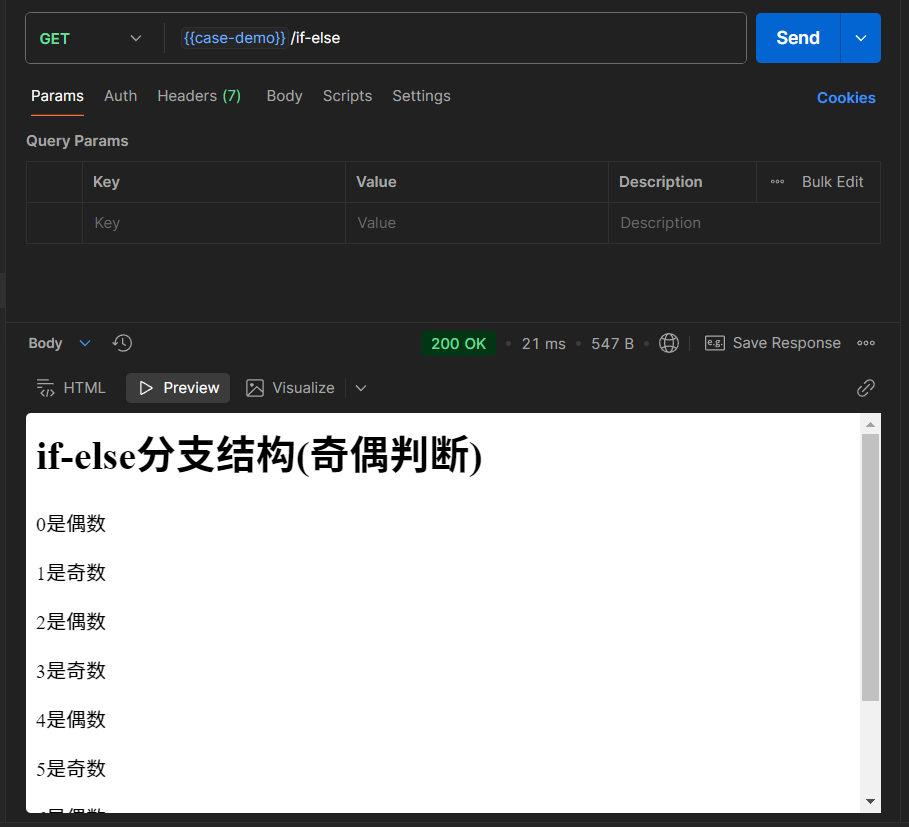909x827 pixels.
Task: Click Bulk Edit in params table
Action: (x=832, y=182)
